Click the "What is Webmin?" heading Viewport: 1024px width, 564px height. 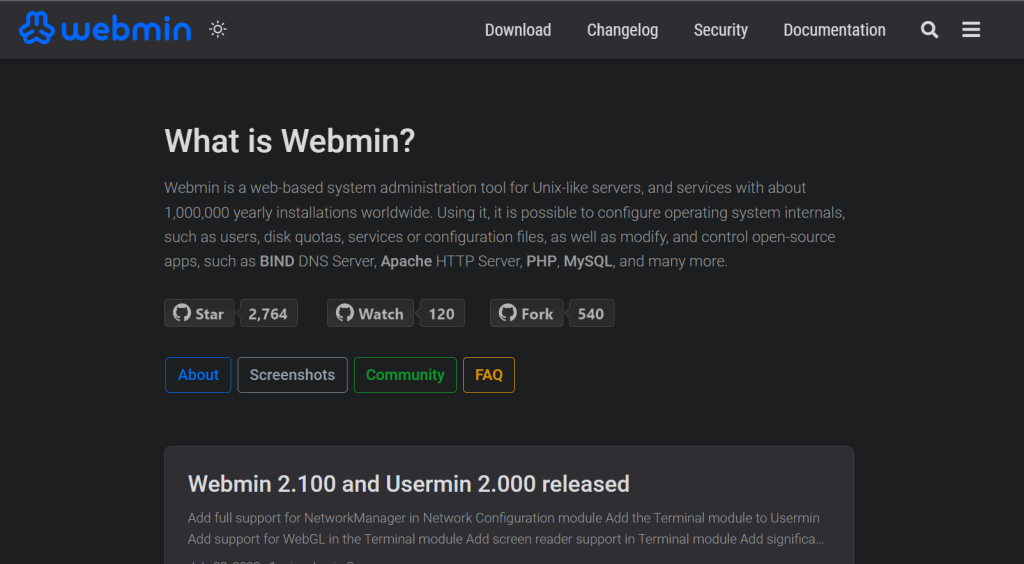click(290, 140)
